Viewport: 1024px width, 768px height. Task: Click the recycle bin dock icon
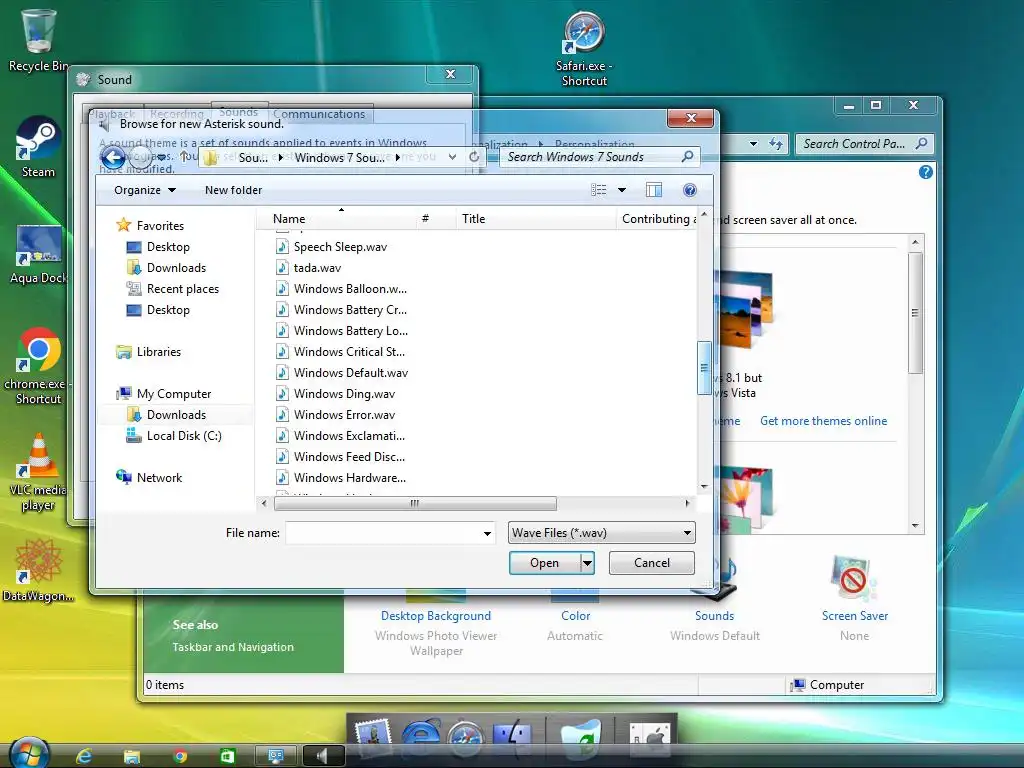click(580, 738)
